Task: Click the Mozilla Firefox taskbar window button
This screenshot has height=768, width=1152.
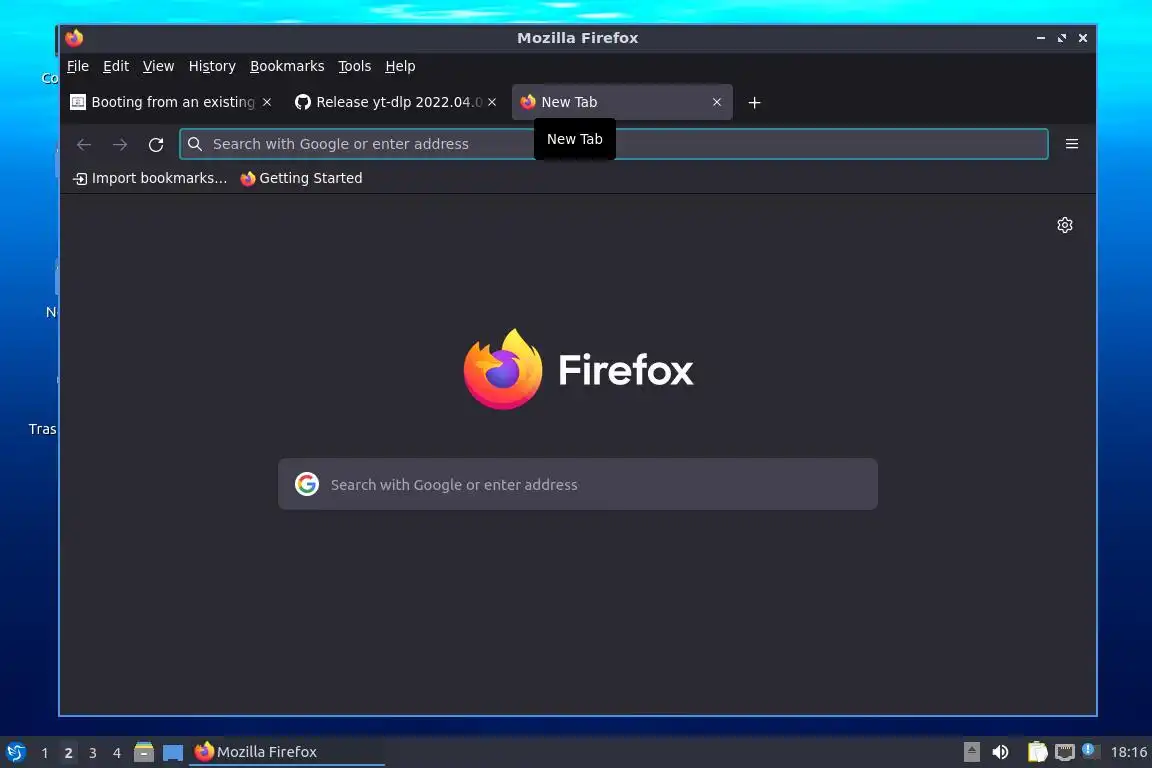Action: tap(287, 752)
